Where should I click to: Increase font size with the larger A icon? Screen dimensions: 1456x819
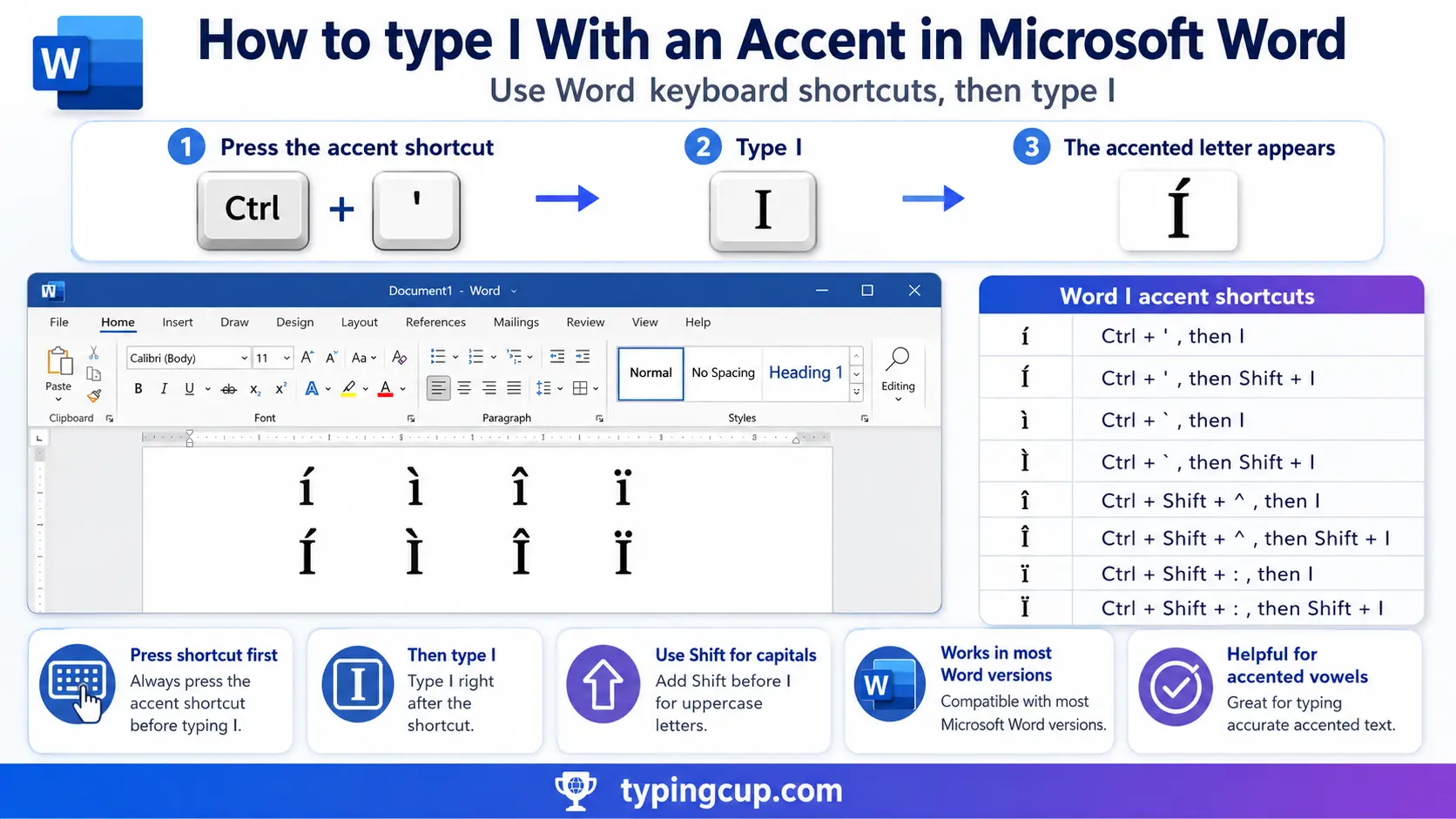[307, 358]
